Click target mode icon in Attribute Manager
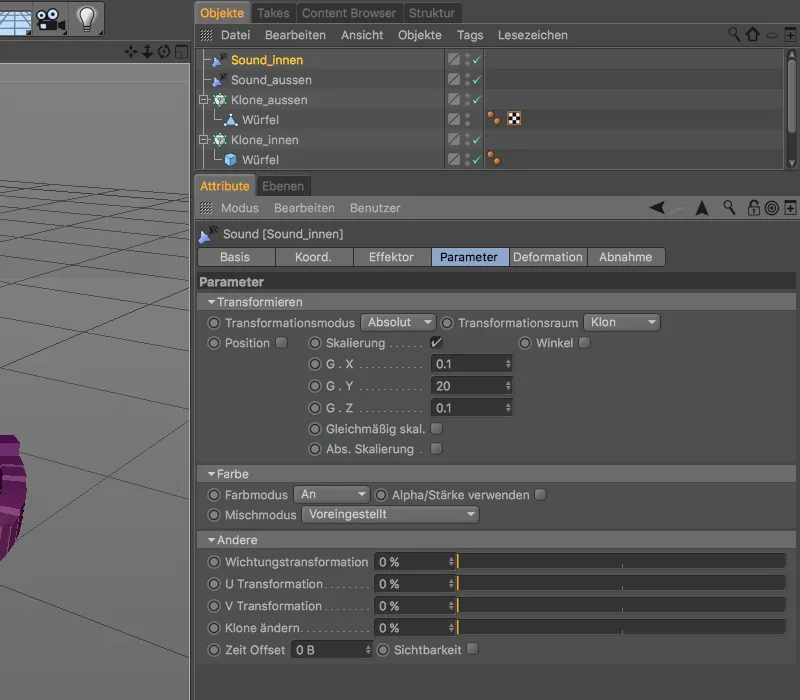The width and height of the screenshot is (800, 700). click(x=772, y=208)
